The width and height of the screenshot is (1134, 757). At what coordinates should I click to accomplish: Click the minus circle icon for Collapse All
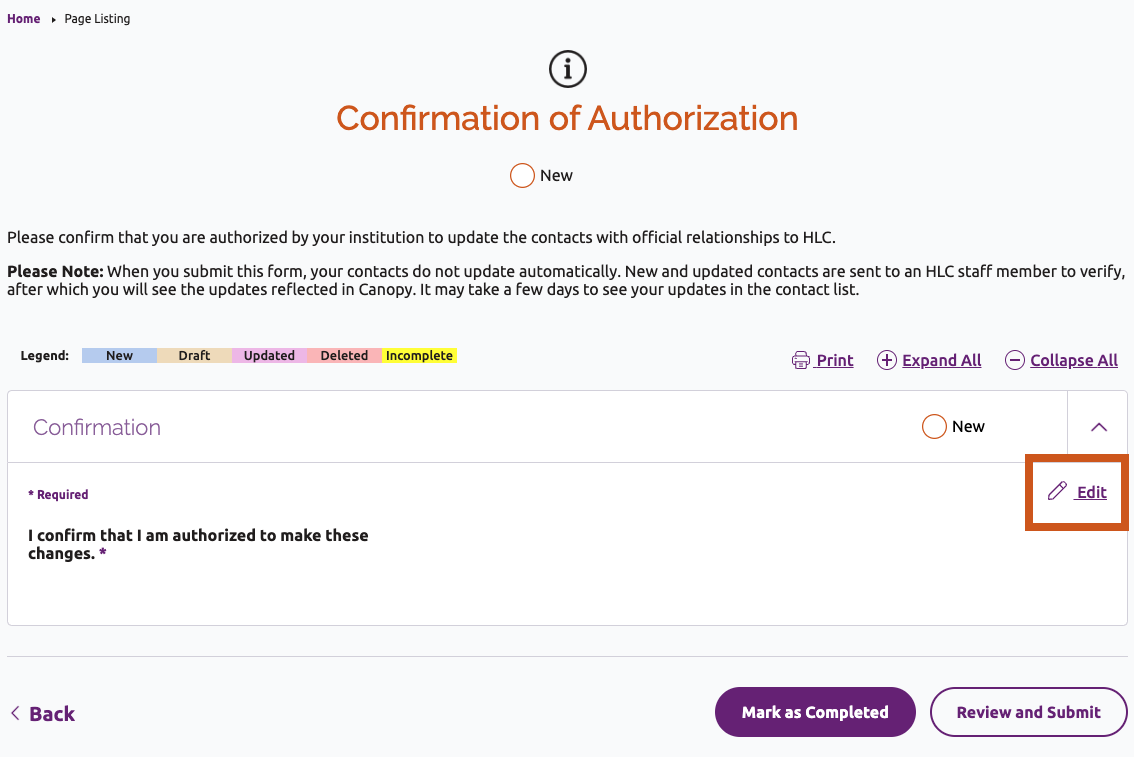point(1015,360)
